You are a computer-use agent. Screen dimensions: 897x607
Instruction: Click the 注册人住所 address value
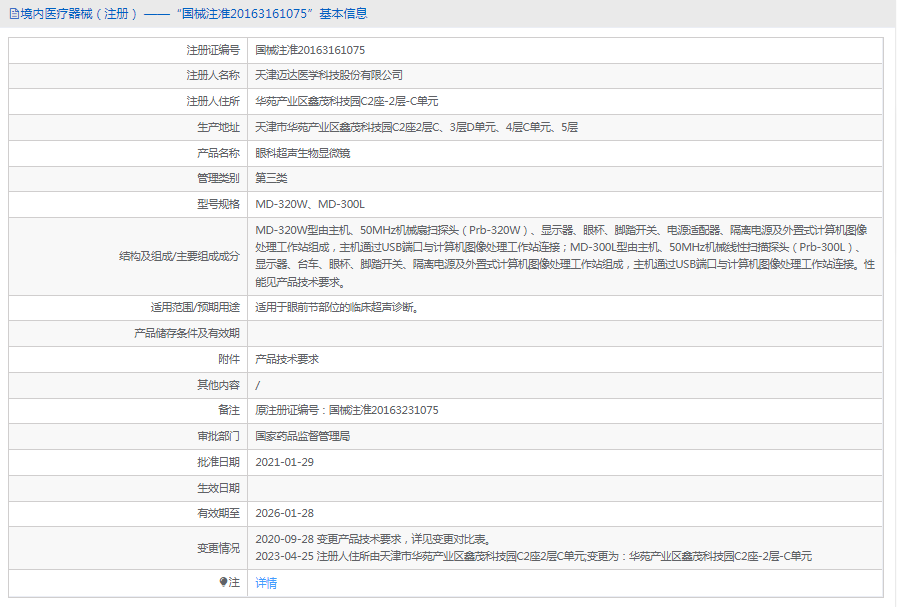pyautogui.click(x=346, y=102)
